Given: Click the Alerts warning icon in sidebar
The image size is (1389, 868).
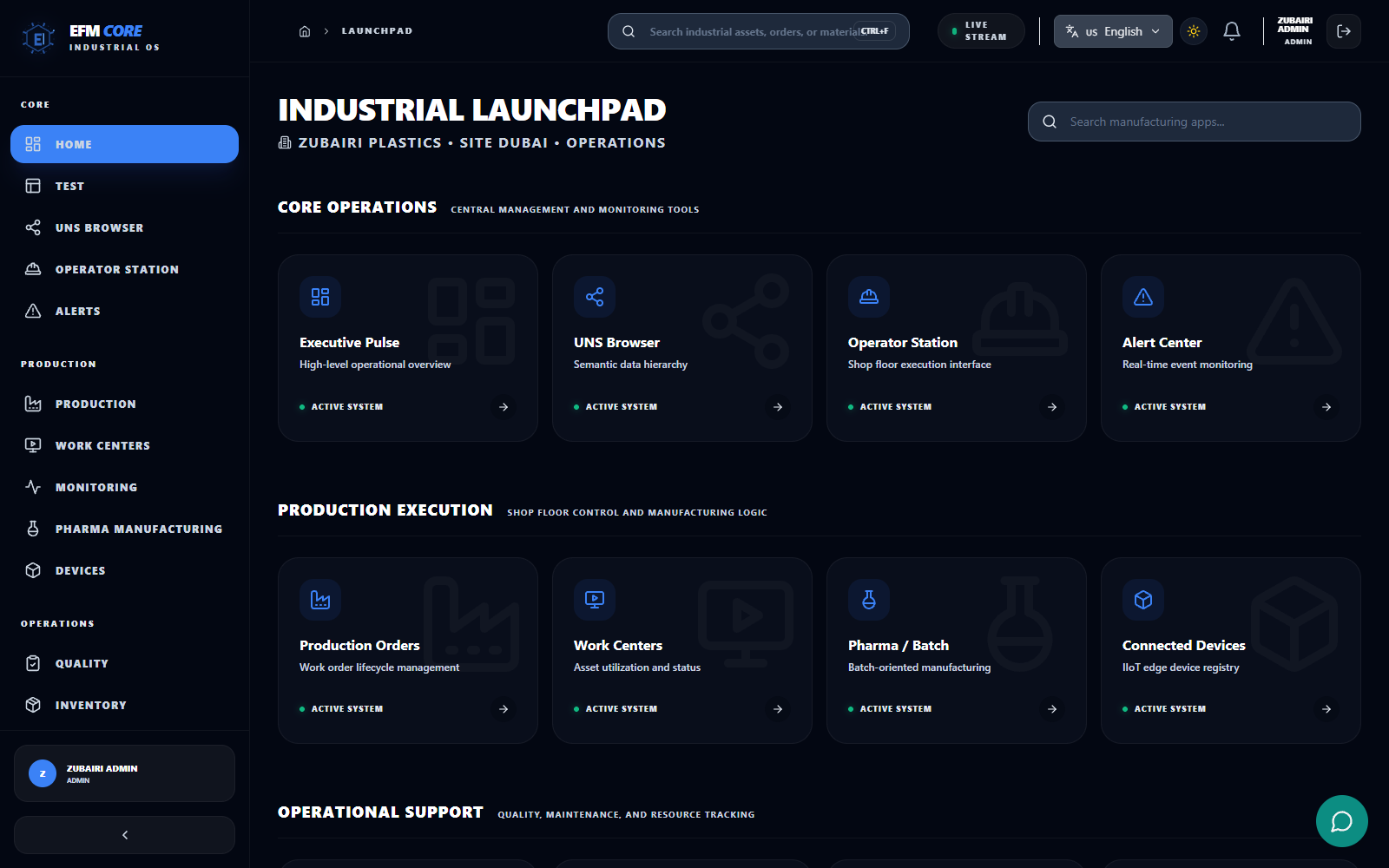Looking at the screenshot, I should [x=33, y=311].
